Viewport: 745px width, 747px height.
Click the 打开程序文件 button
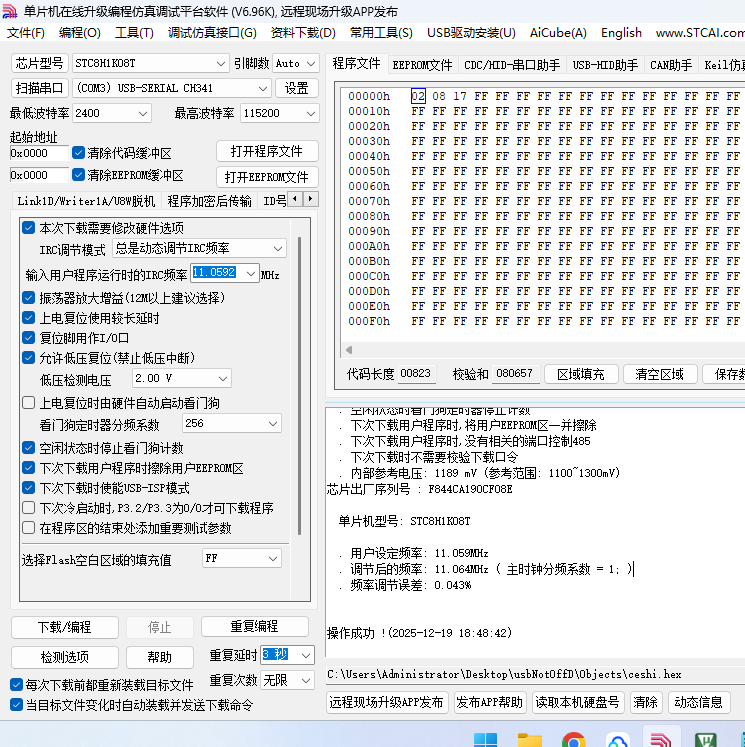267,151
